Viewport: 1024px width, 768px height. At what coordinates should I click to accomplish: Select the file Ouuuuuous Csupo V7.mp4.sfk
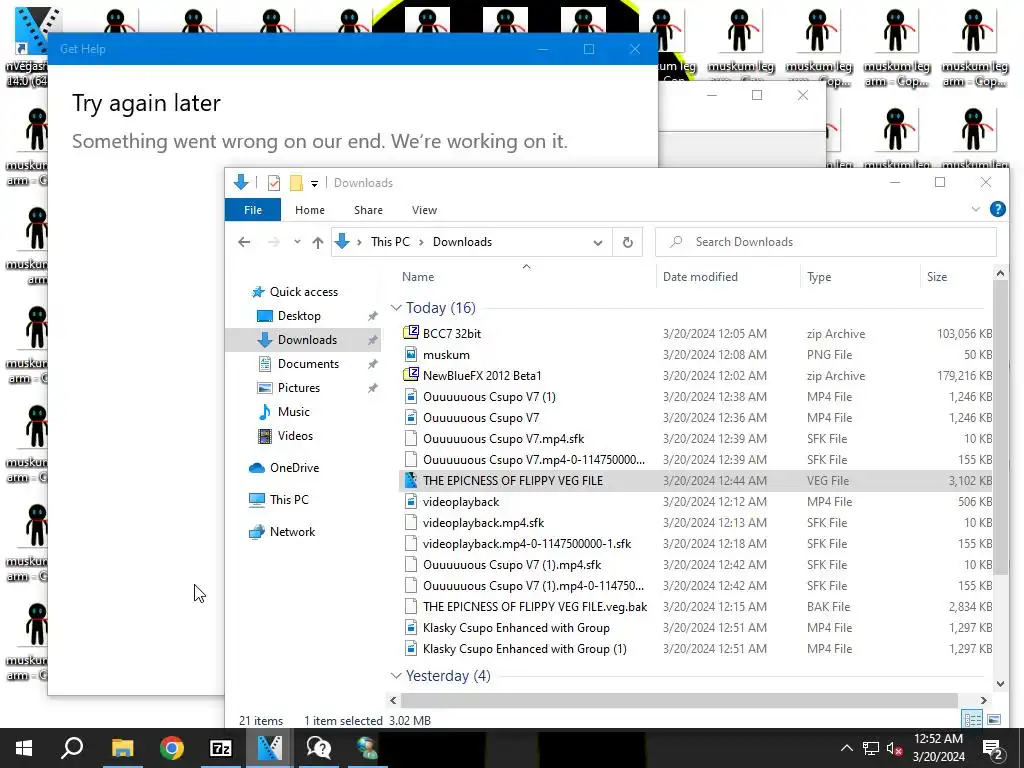504,439
